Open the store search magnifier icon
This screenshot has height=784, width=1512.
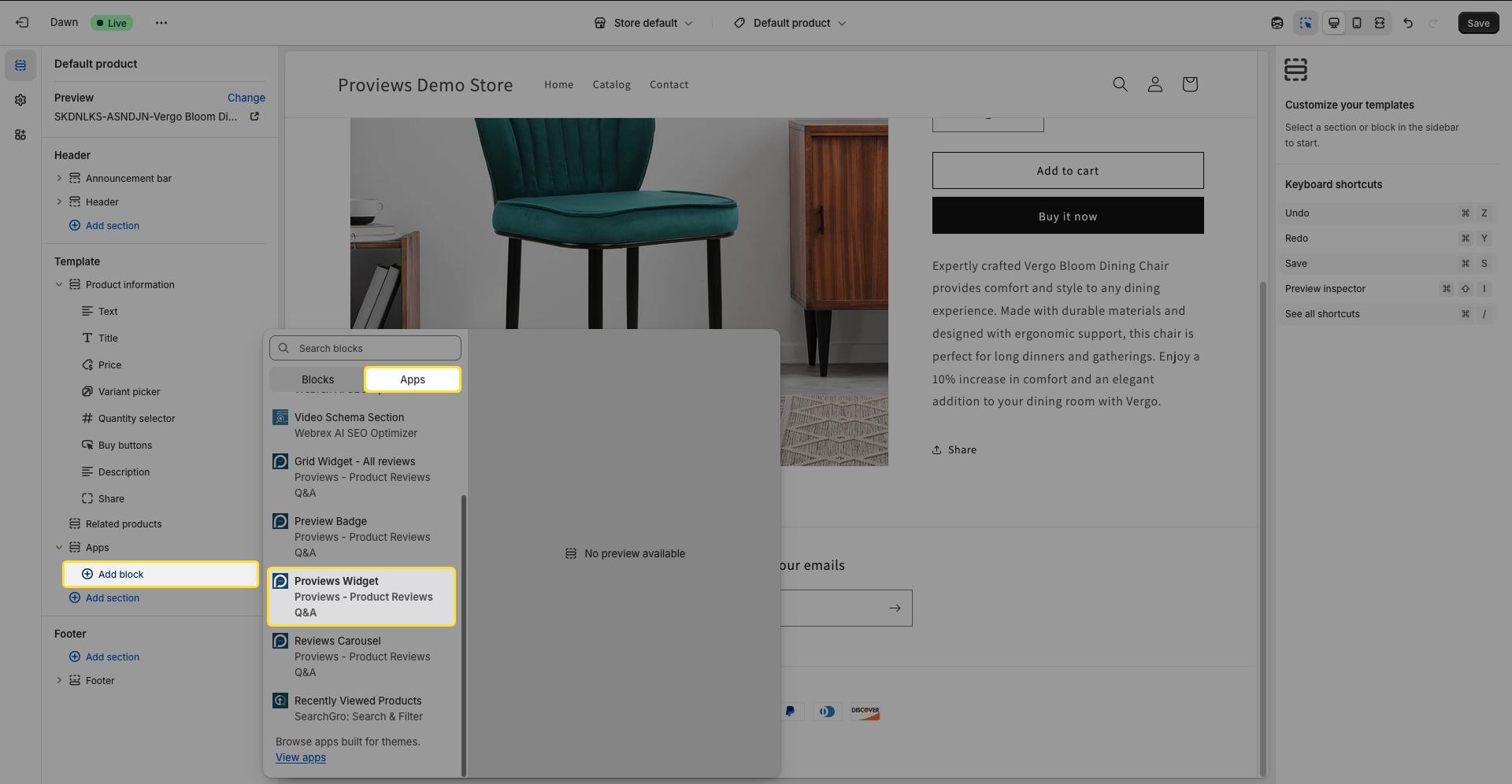pos(1120,84)
